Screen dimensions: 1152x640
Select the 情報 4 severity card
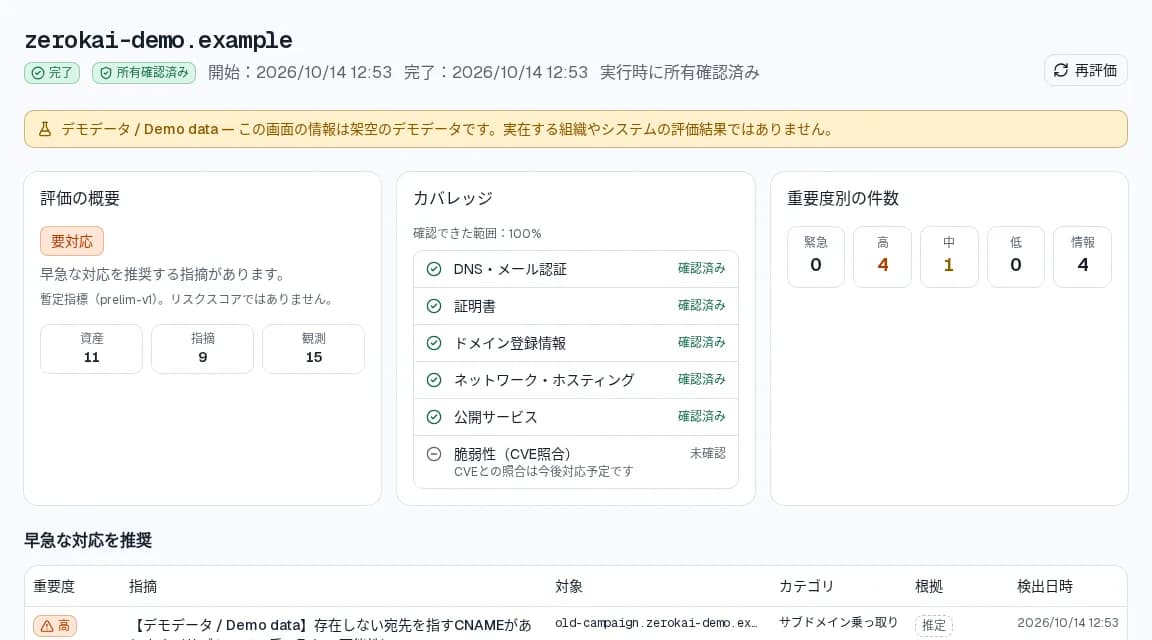1082,256
